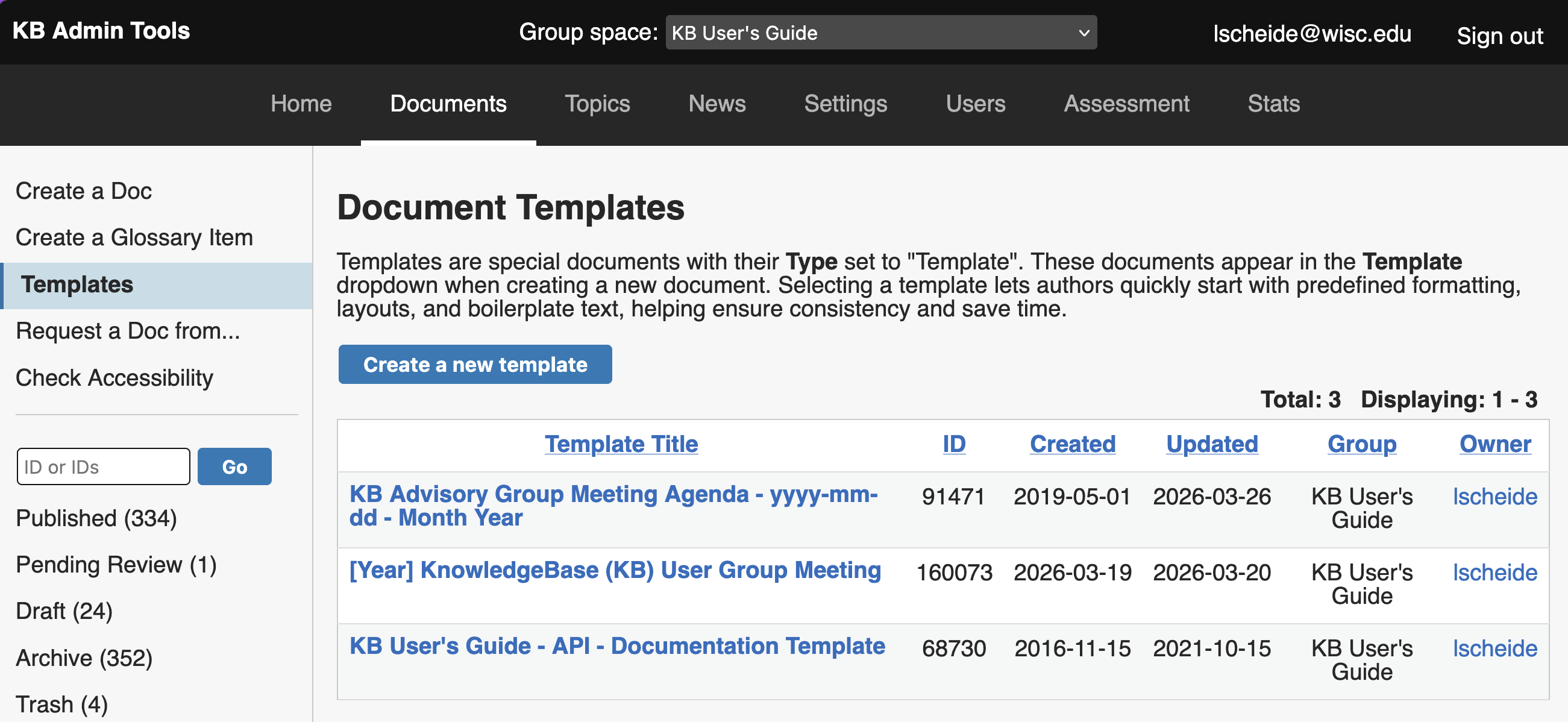
Task: Click the Displaying: 1 - 3 text
Action: tap(1449, 400)
